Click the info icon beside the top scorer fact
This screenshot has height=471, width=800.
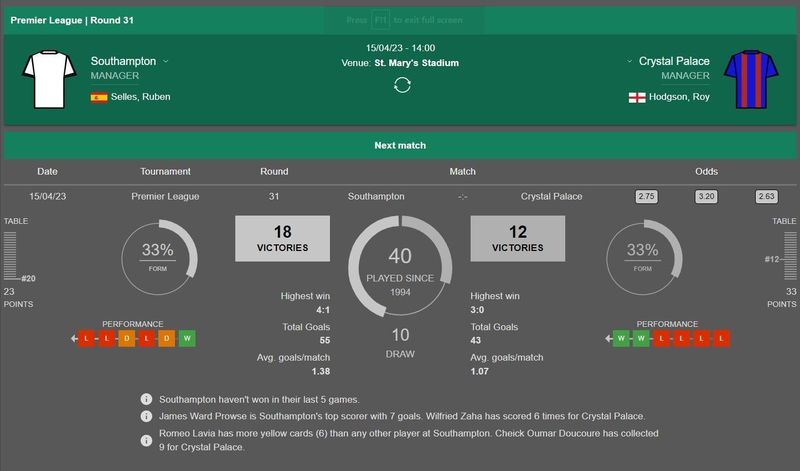click(x=147, y=416)
